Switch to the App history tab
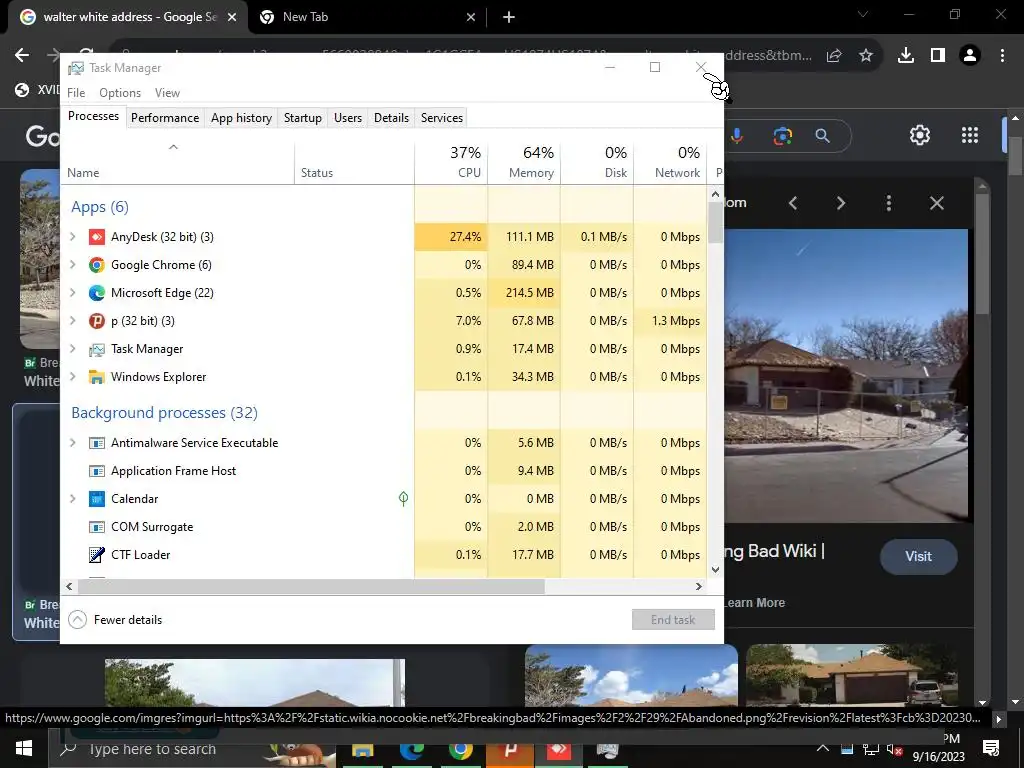The height and width of the screenshot is (768, 1024). tap(241, 118)
